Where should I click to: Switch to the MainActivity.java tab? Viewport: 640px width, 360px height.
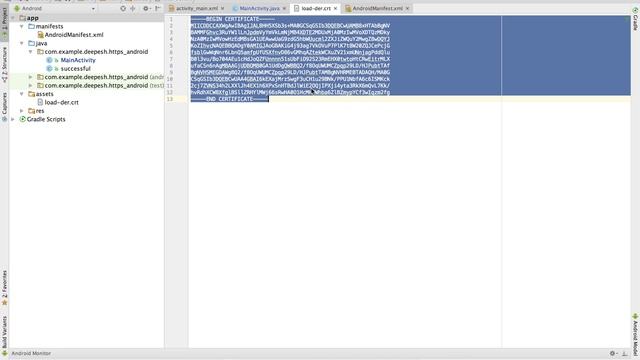tap(260, 8)
